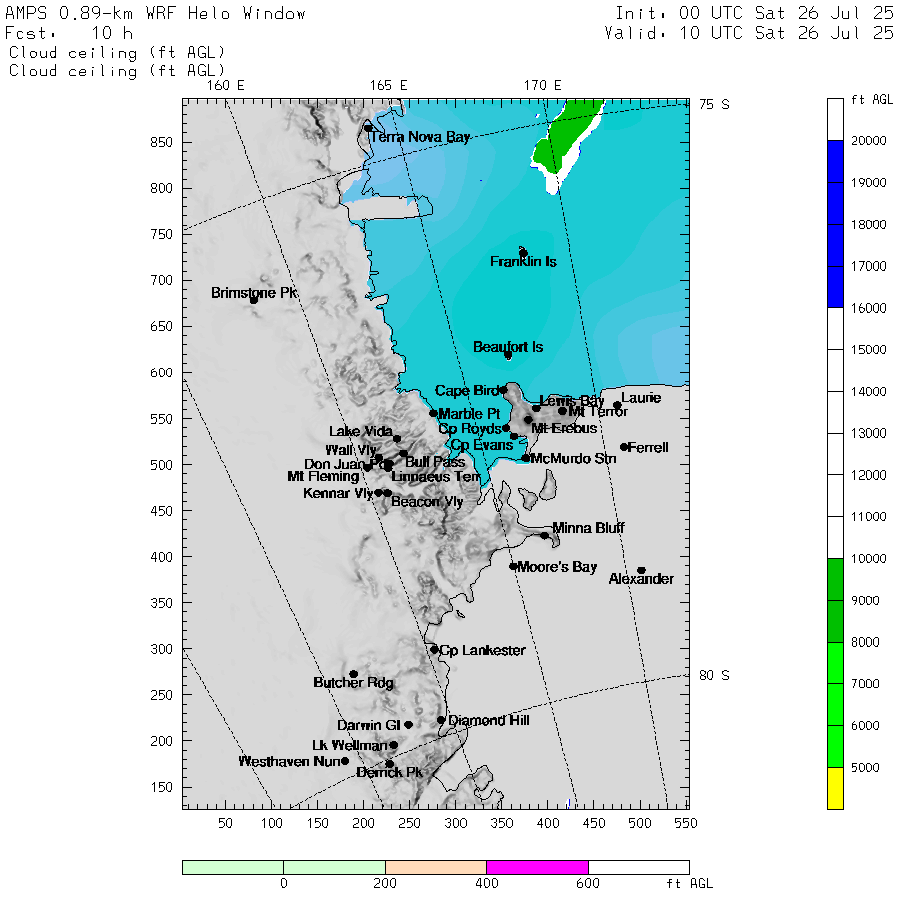Select the Beaufort Is label
Viewport: 900px width, 900px height.
[508, 347]
